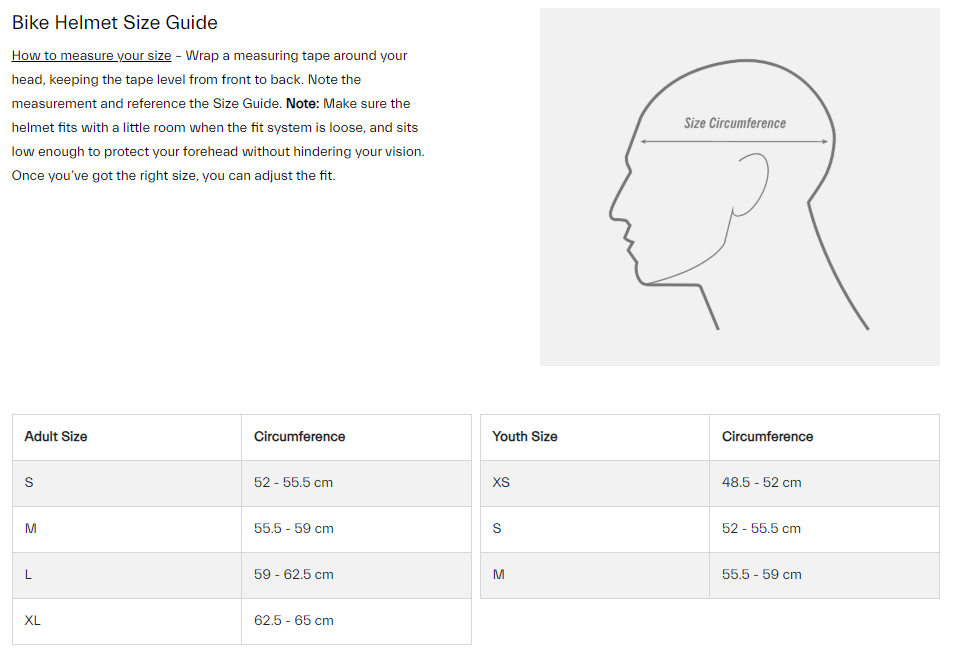This screenshot has height=665, width=962.
Task: Select the "Adult Size" column header
Action: click(56, 437)
